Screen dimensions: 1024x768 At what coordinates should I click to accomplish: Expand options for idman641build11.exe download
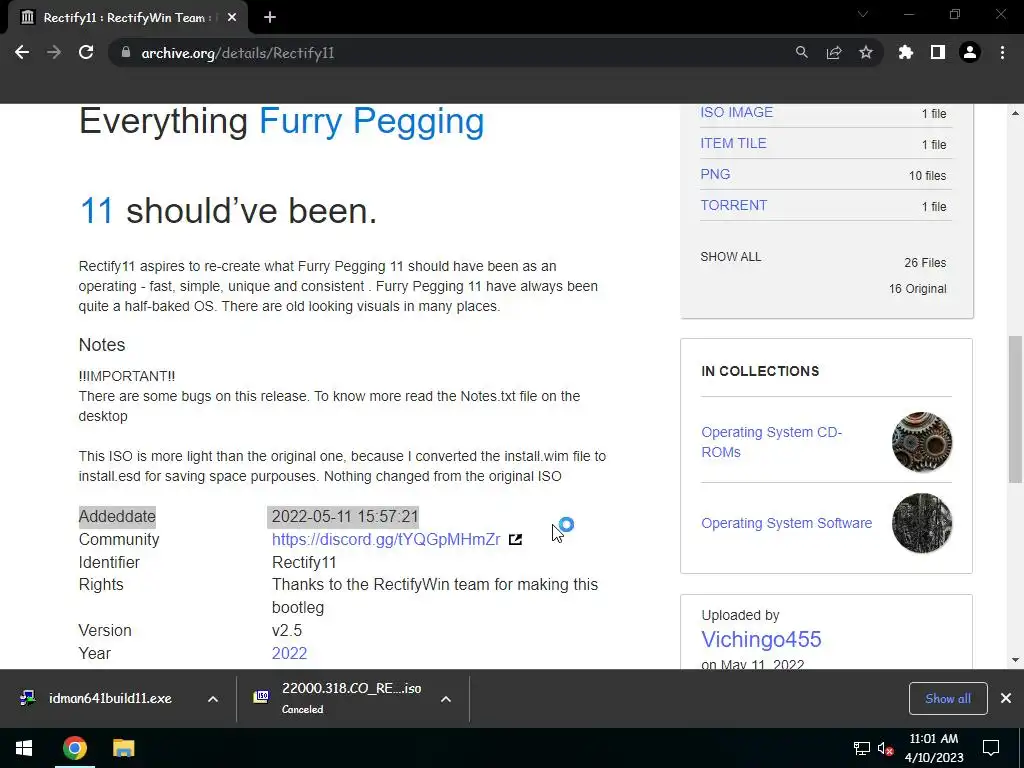coord(213,699)
